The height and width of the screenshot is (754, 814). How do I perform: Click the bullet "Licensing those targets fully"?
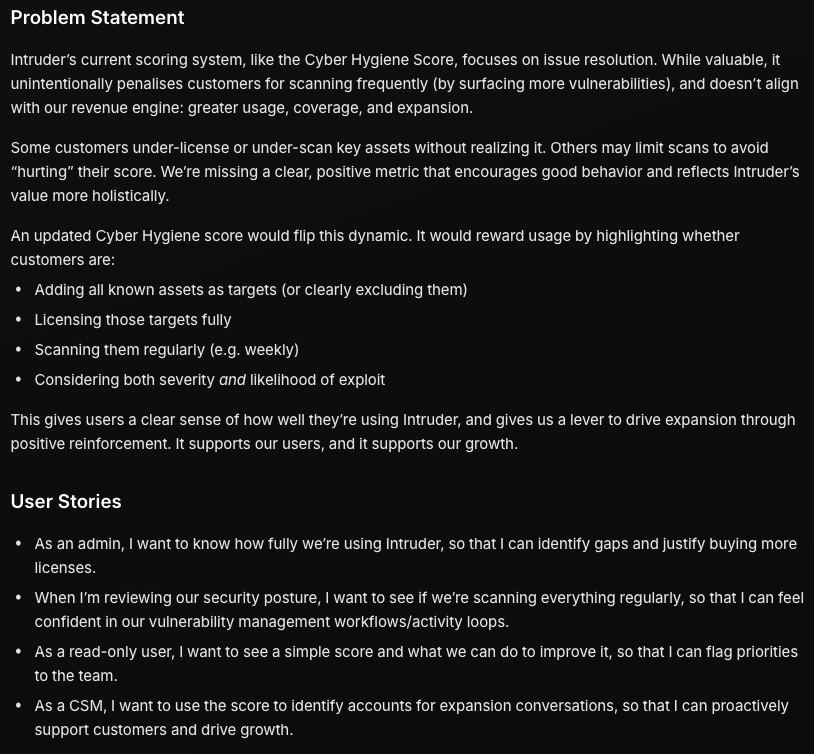click(133, 320)
